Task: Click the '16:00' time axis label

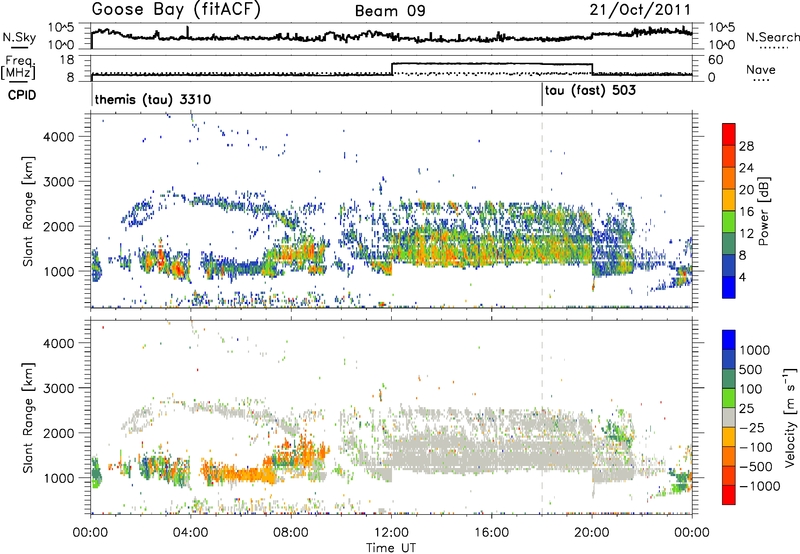Action: (x=491, y=532)
